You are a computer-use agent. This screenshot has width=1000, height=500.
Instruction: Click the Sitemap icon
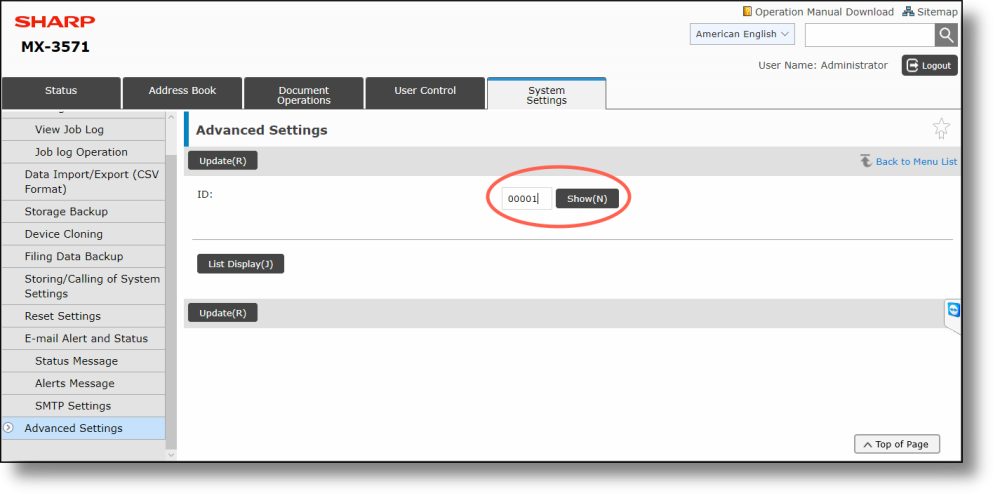(x=908, y=11)
